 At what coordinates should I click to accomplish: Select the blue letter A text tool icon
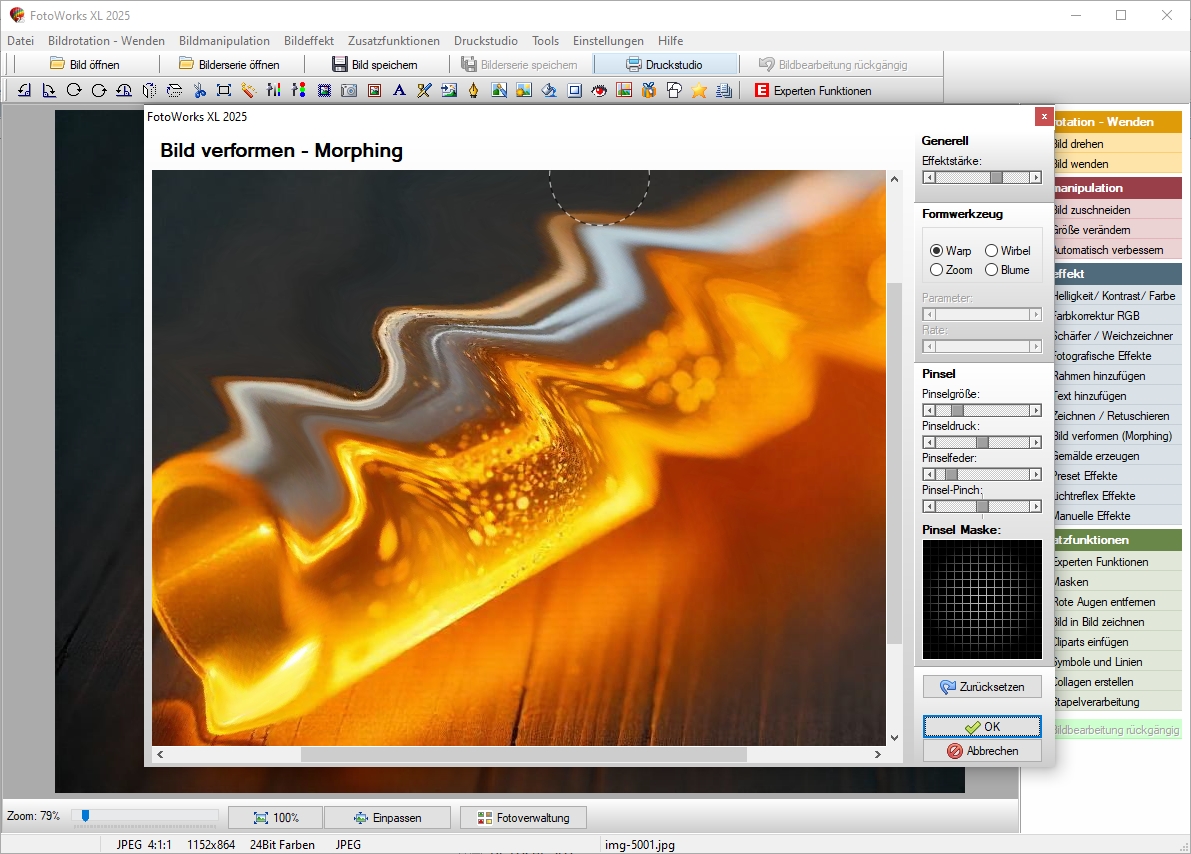[399, 91]
